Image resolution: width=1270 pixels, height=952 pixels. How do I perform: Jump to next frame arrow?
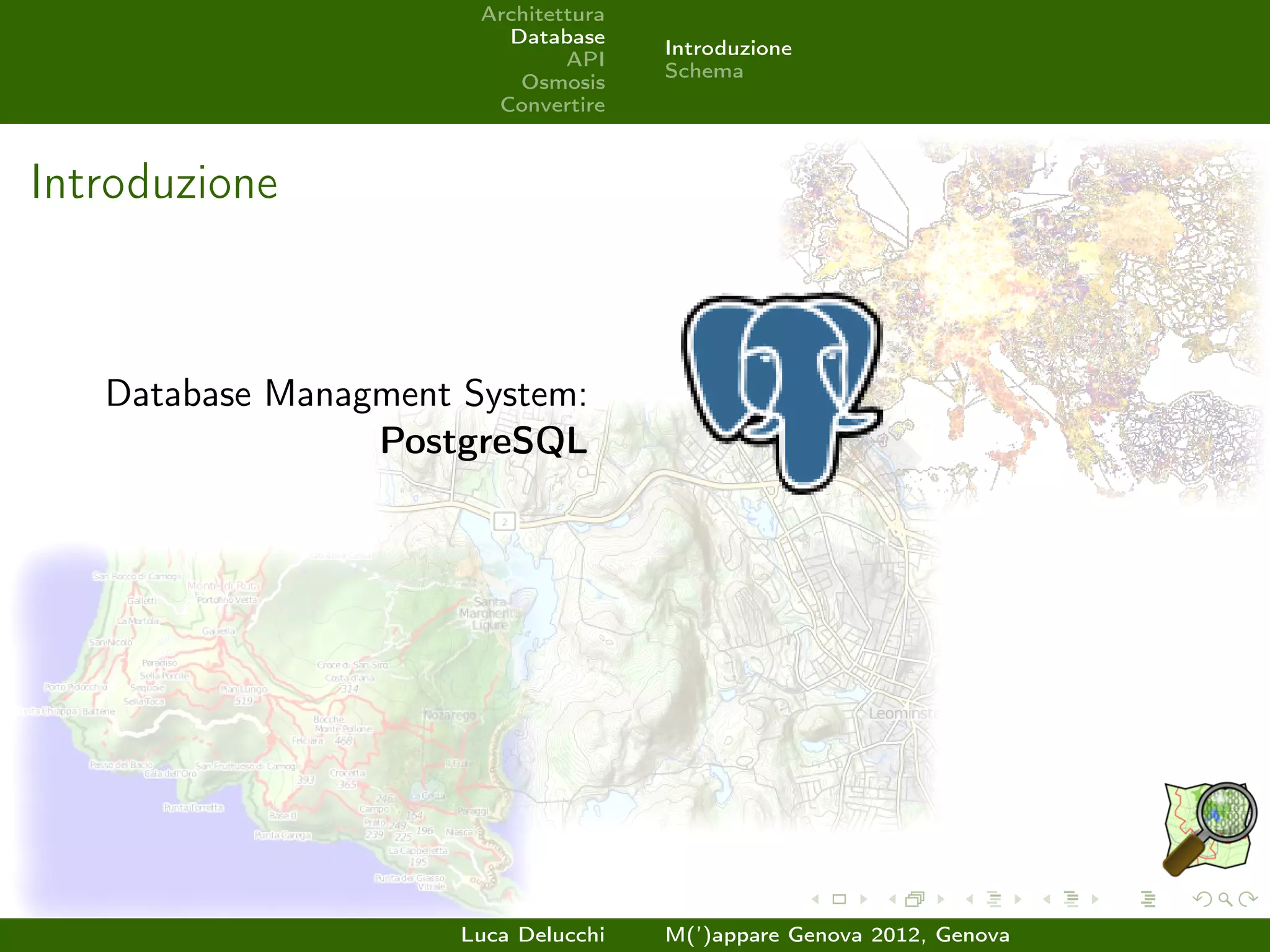[x=941, y=899]
